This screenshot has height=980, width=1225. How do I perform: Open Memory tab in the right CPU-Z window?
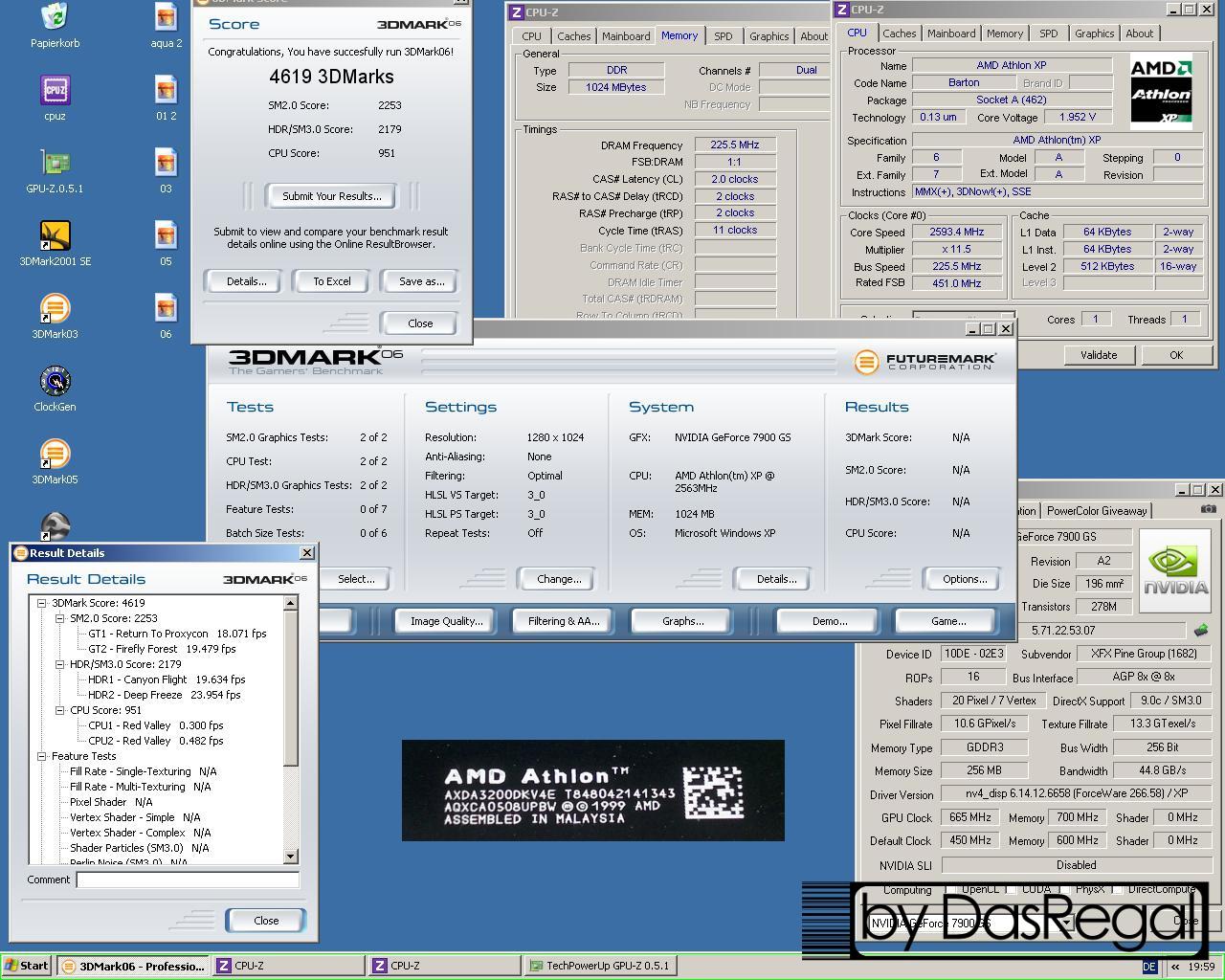pyautogui.click(x=1004, y=33)
